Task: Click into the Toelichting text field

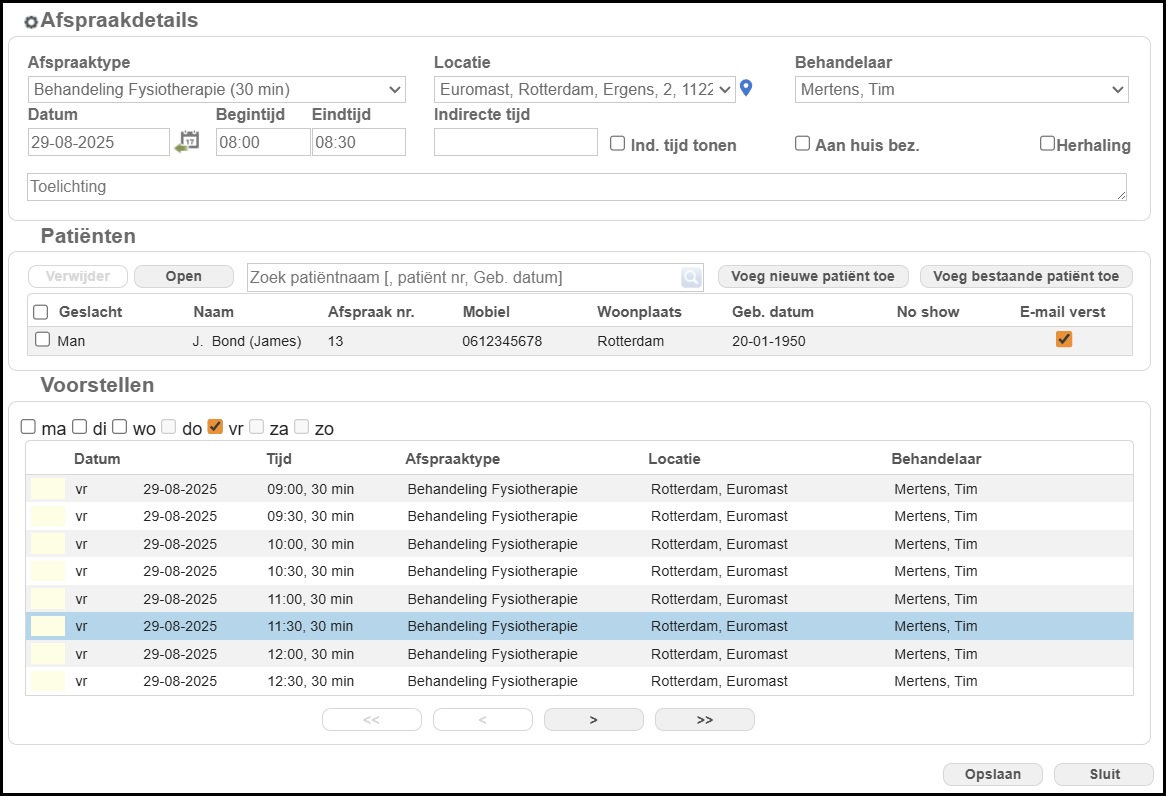Action: tap(577, 187)
